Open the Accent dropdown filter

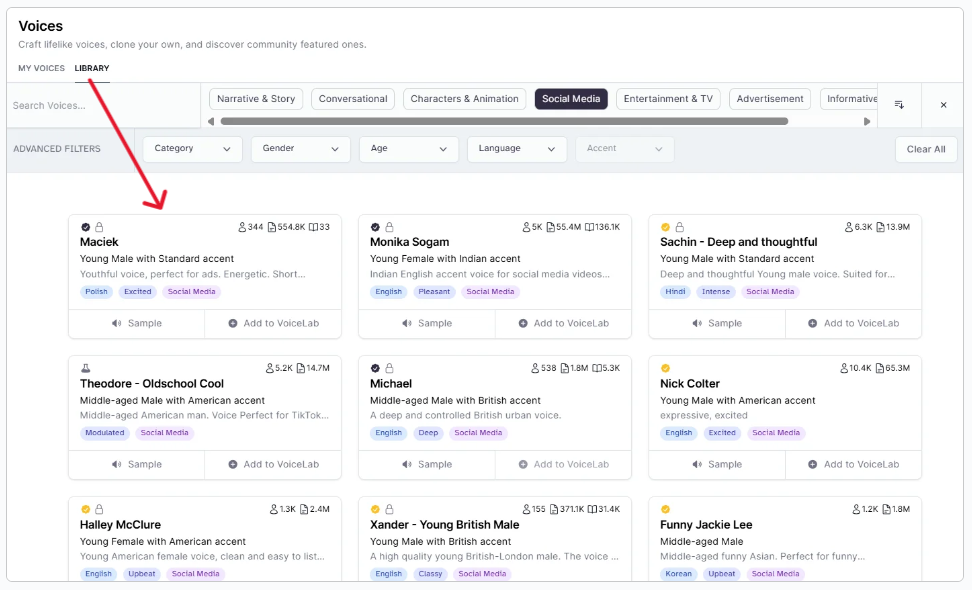625,149
